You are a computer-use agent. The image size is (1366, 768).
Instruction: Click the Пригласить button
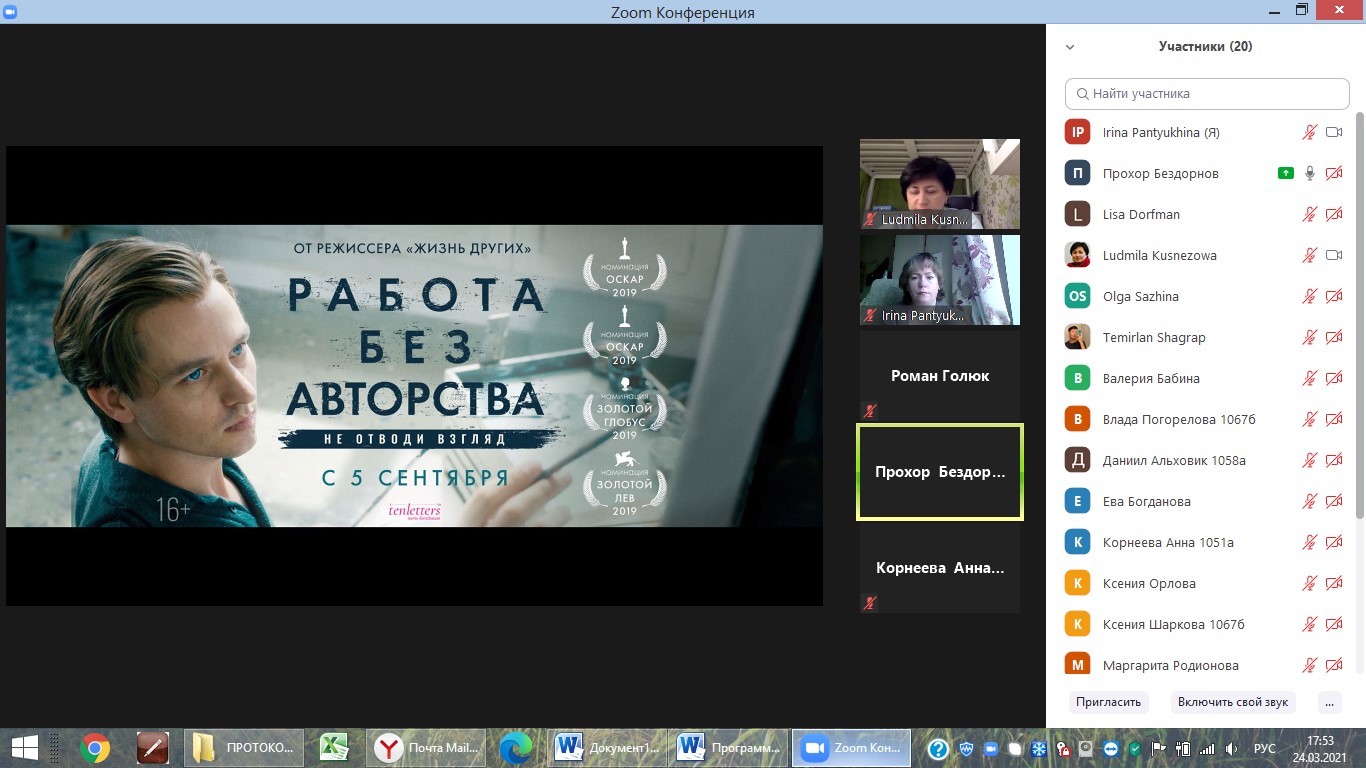(x=1108, y=702)
